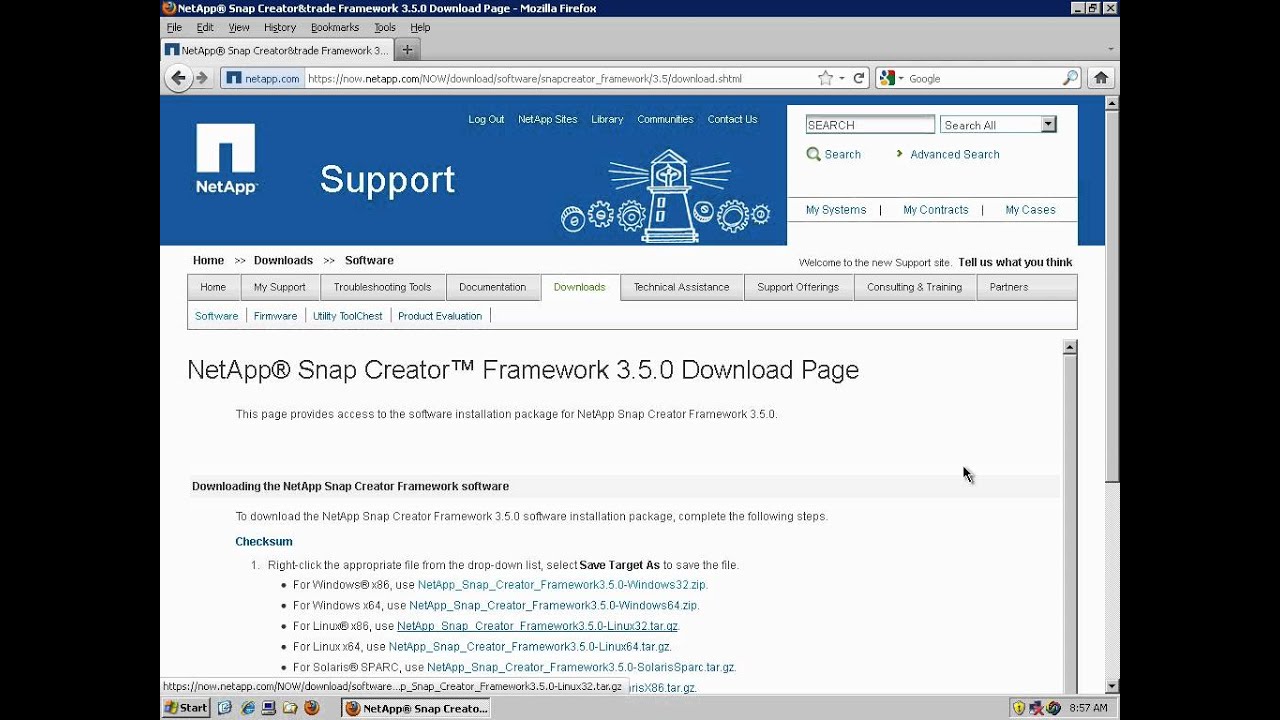
Task: Go back with the browser Back arrow
Action: click(x=179, y=78)
